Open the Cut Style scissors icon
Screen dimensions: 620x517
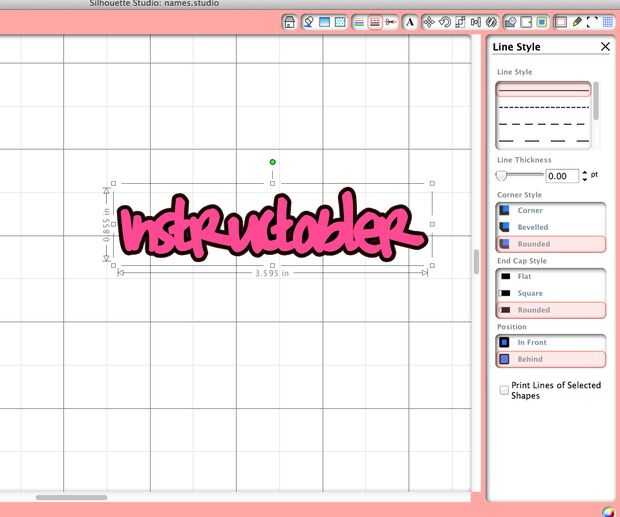tap(391, 22)
